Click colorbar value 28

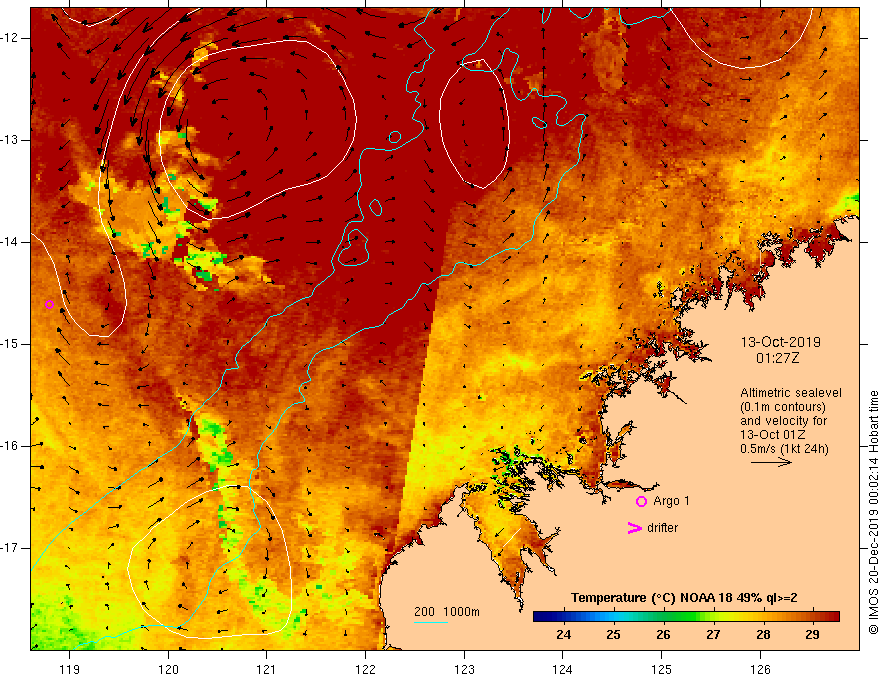coord(763,635)
